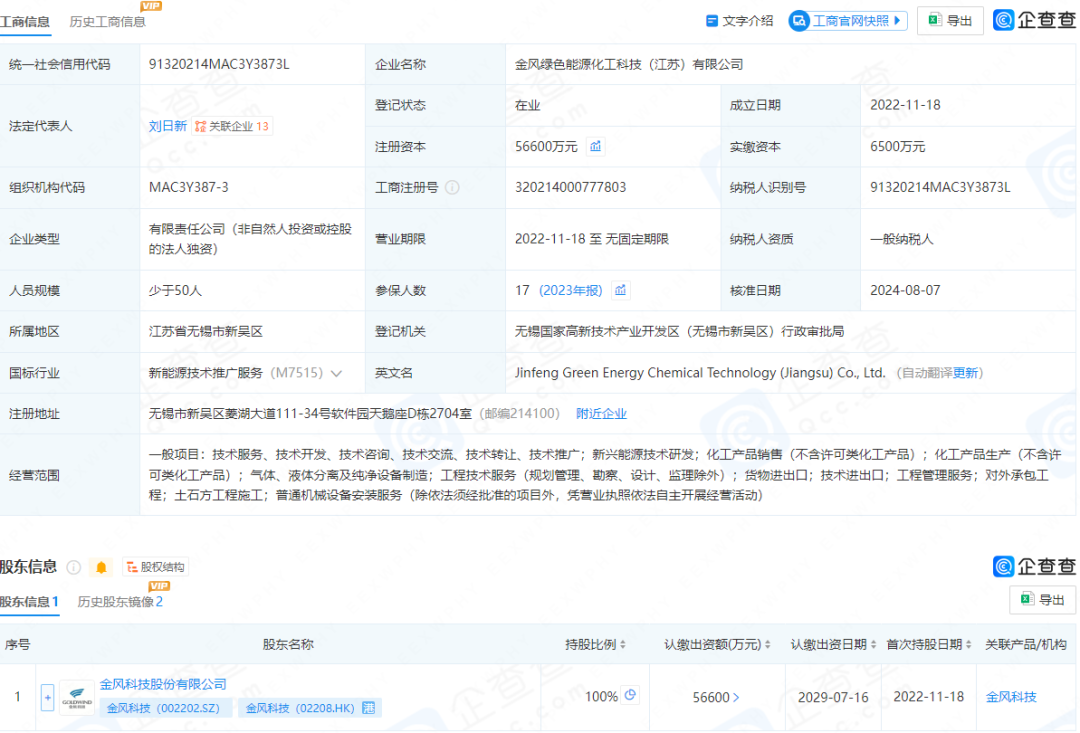Open the 56600 subscribed capital detail link
Image resolution: width=1080 pixels, height=733 pixels.
coord(716,697)
